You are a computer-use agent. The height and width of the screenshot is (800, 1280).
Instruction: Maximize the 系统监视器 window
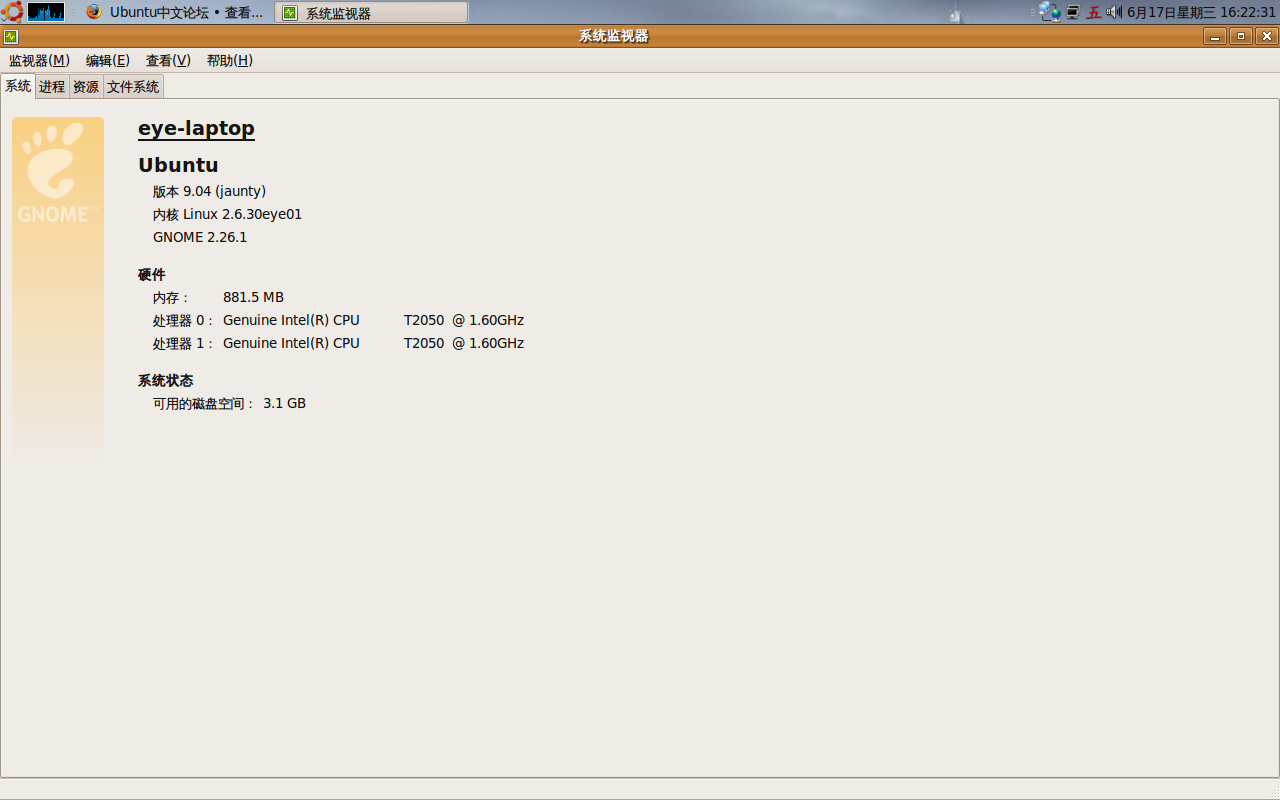click(x=1241, y=36)
